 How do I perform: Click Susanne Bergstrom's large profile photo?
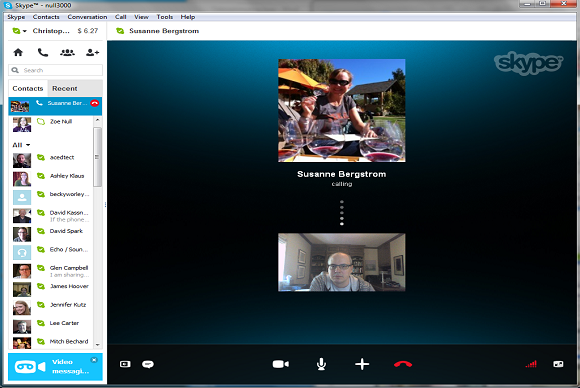coord(341,110)
